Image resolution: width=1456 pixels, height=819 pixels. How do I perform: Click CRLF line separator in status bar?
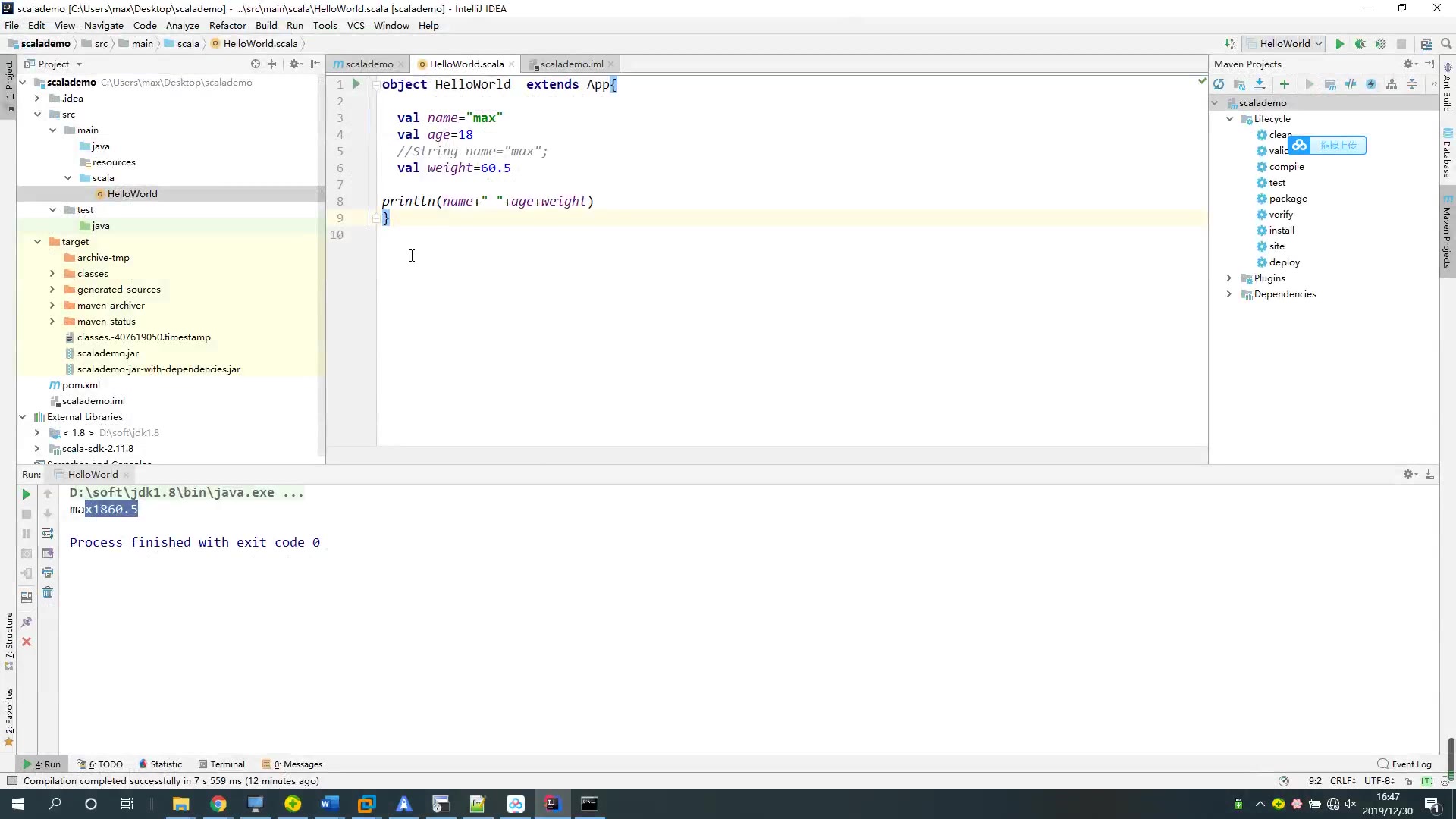1343,781
